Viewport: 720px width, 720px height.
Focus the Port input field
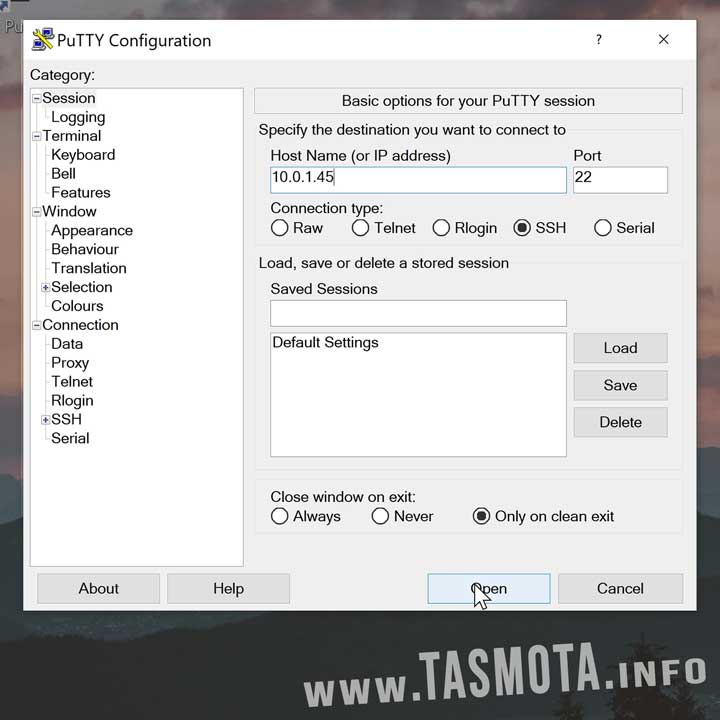620,180
